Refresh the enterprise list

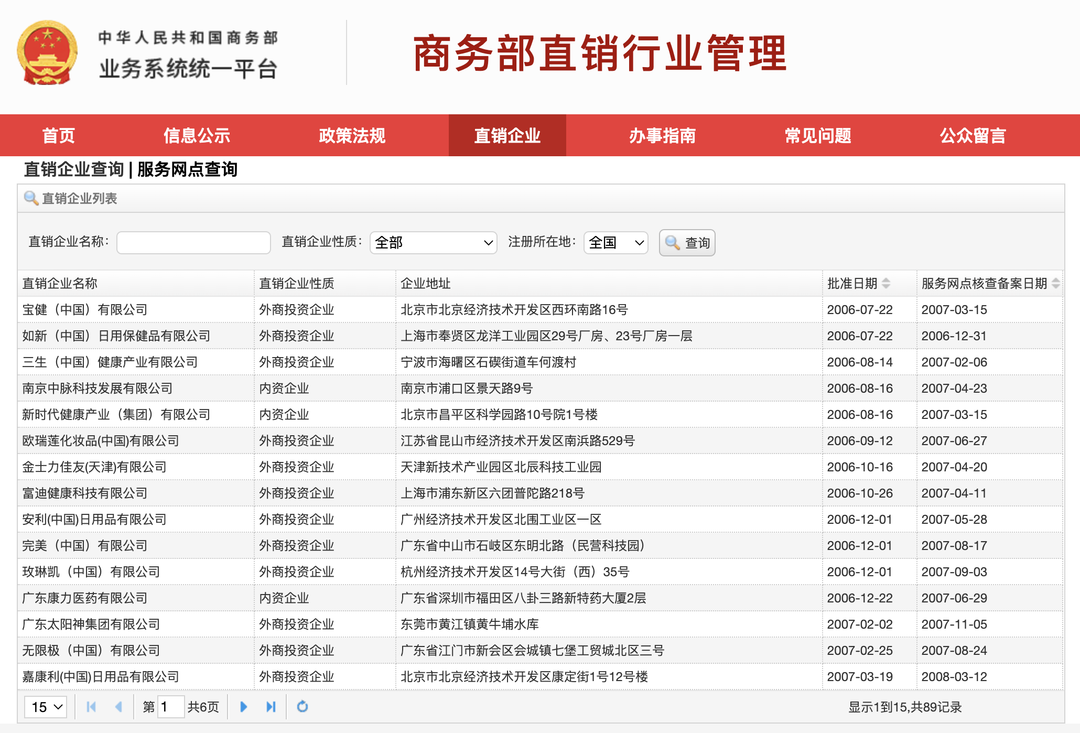click(x=302, y=707)
